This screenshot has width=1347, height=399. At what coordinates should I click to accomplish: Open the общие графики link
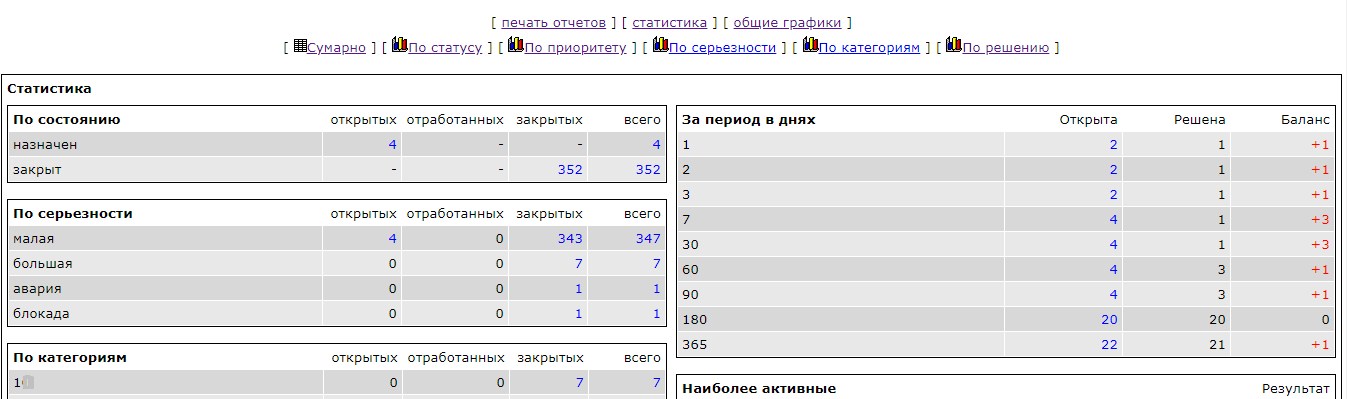(x=787, y=22)
